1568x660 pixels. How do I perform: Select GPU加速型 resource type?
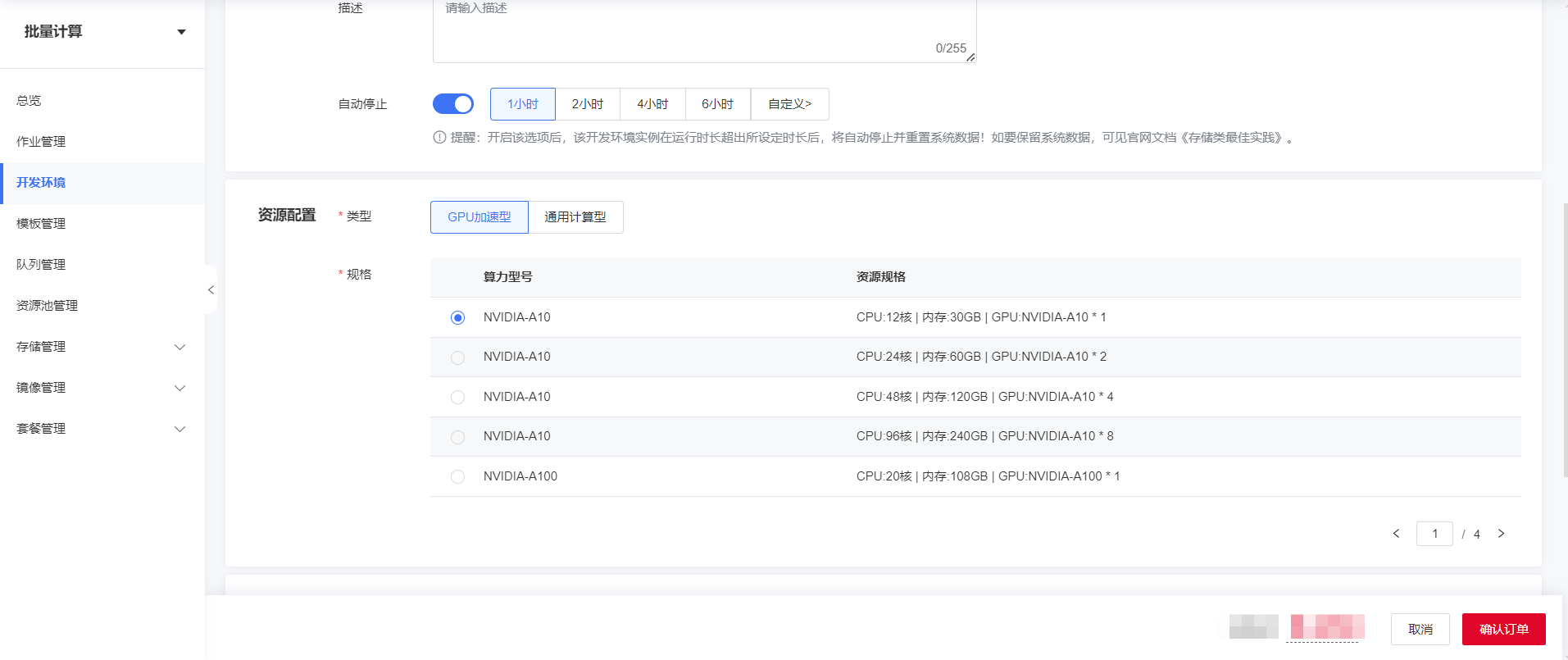coord(479,217)
